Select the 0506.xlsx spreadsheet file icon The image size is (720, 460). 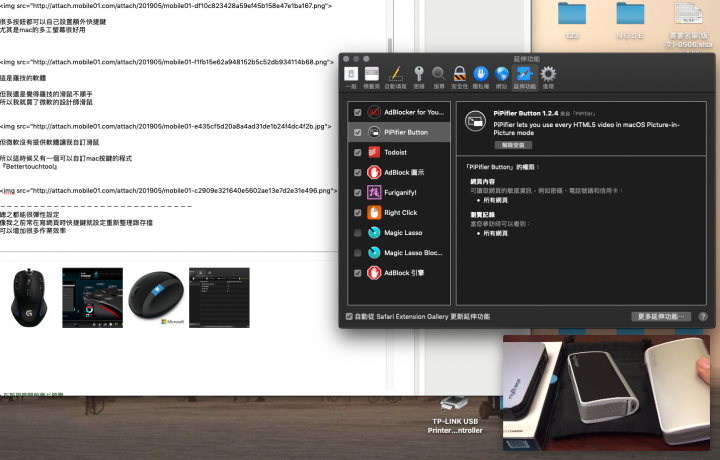(x=689, y=14)
